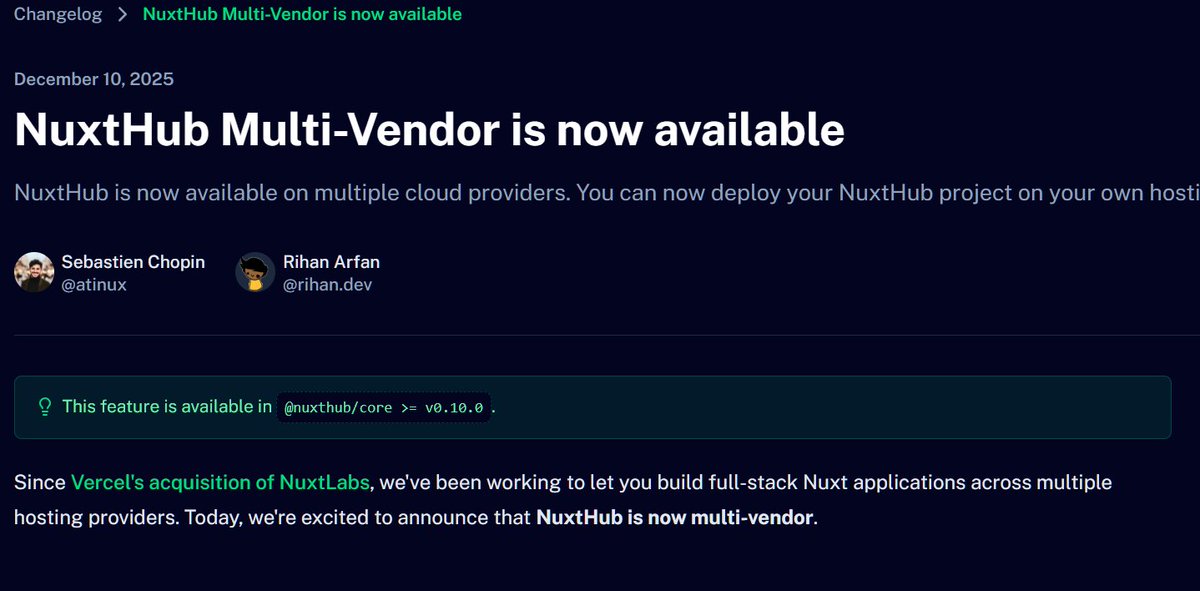This screenshot has width=1200, height=591.
Task: Open Rihan Arfan's avatar image
Action: [x=255, y=272]
